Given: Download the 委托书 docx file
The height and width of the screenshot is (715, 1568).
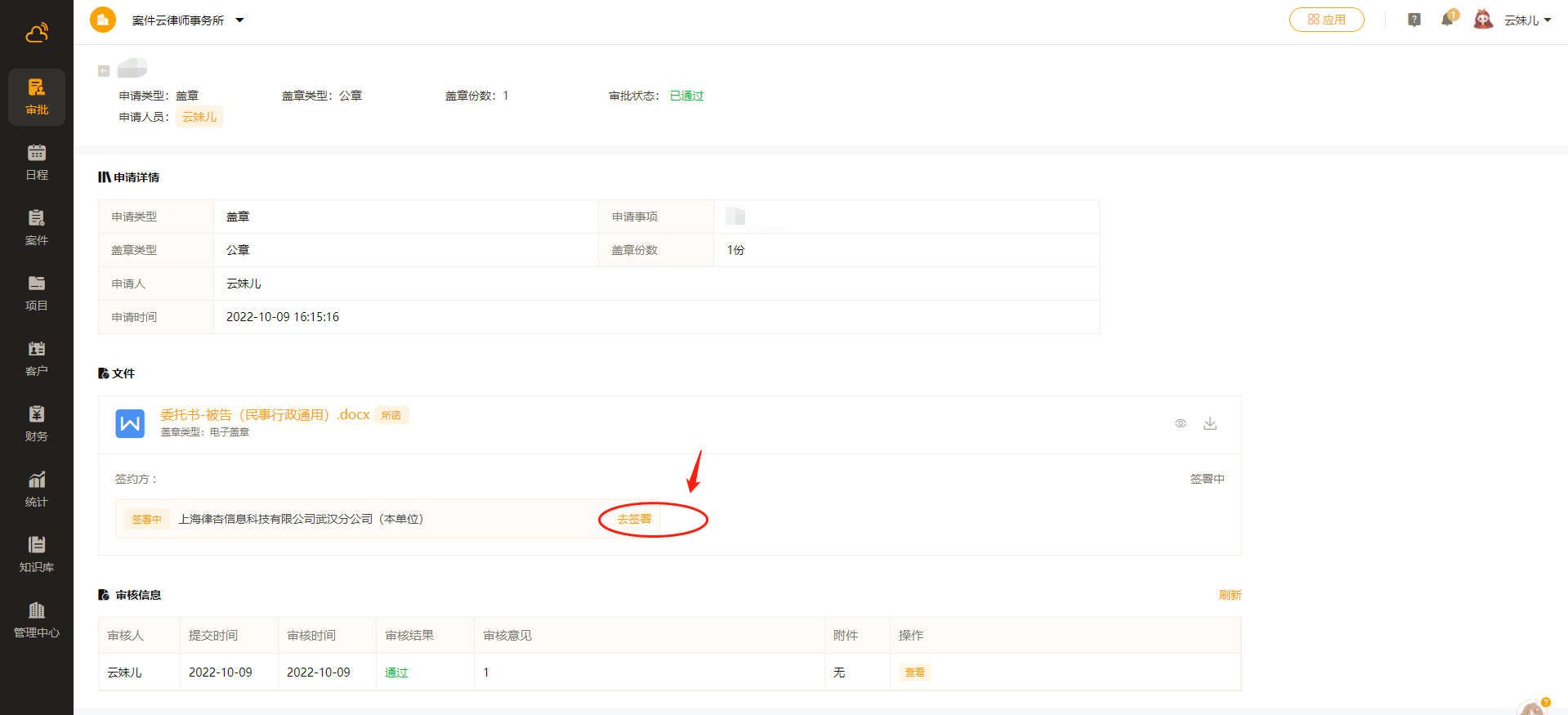Looking at the screenshot, I should point(1210,423).
